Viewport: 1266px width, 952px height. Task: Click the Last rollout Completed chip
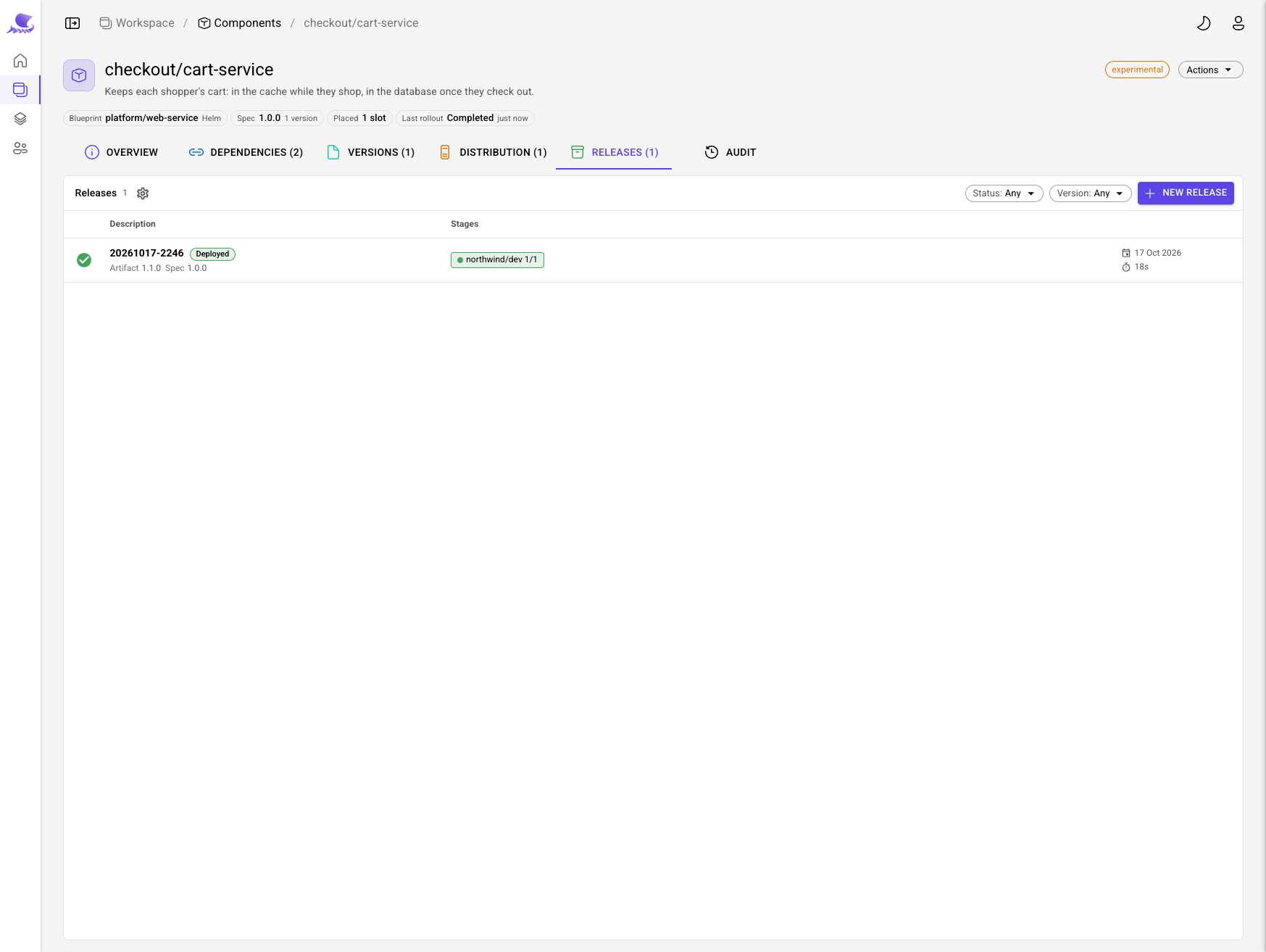465,118
